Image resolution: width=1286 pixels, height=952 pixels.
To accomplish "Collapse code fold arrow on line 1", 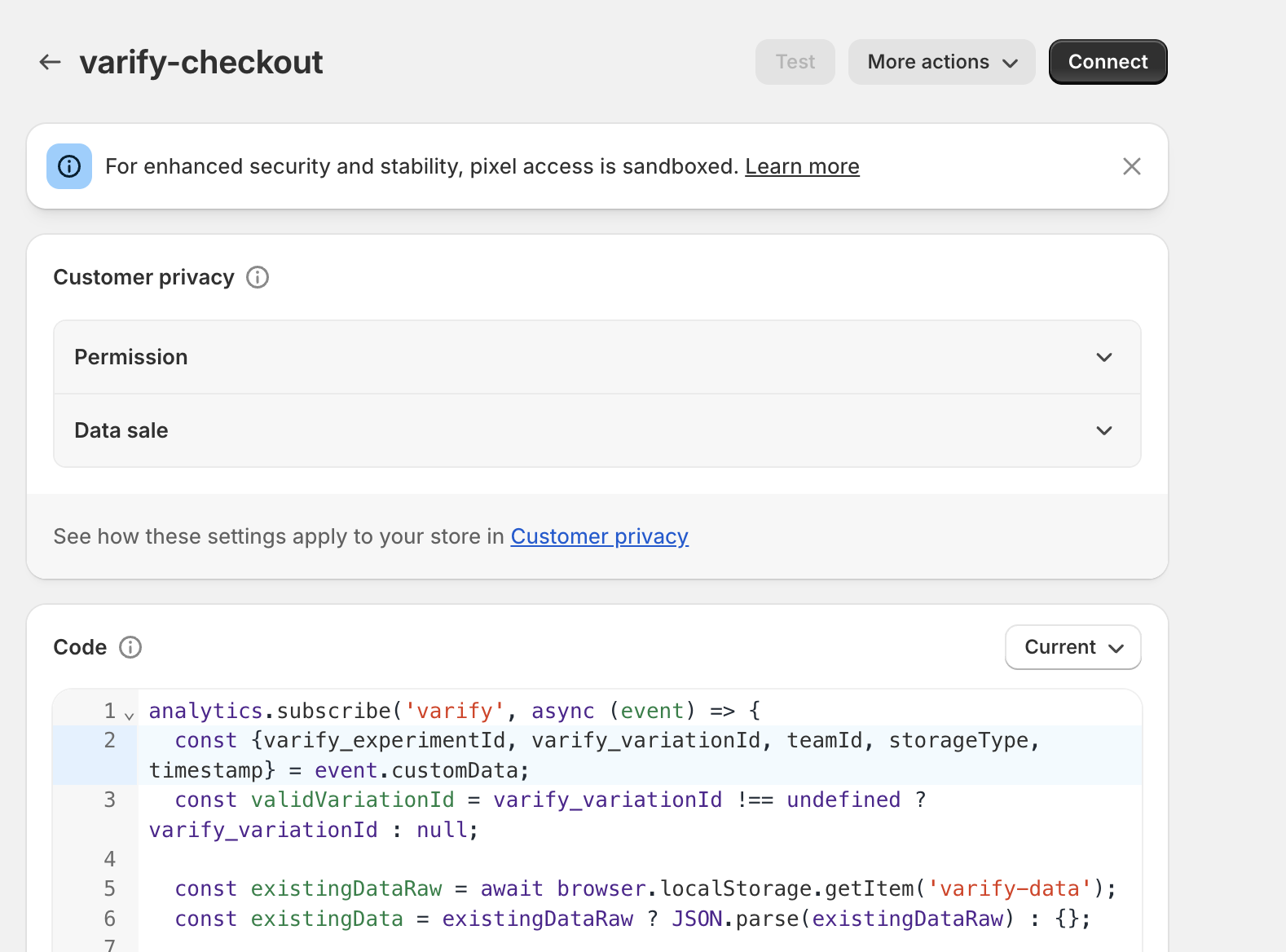I will point(129,716).
